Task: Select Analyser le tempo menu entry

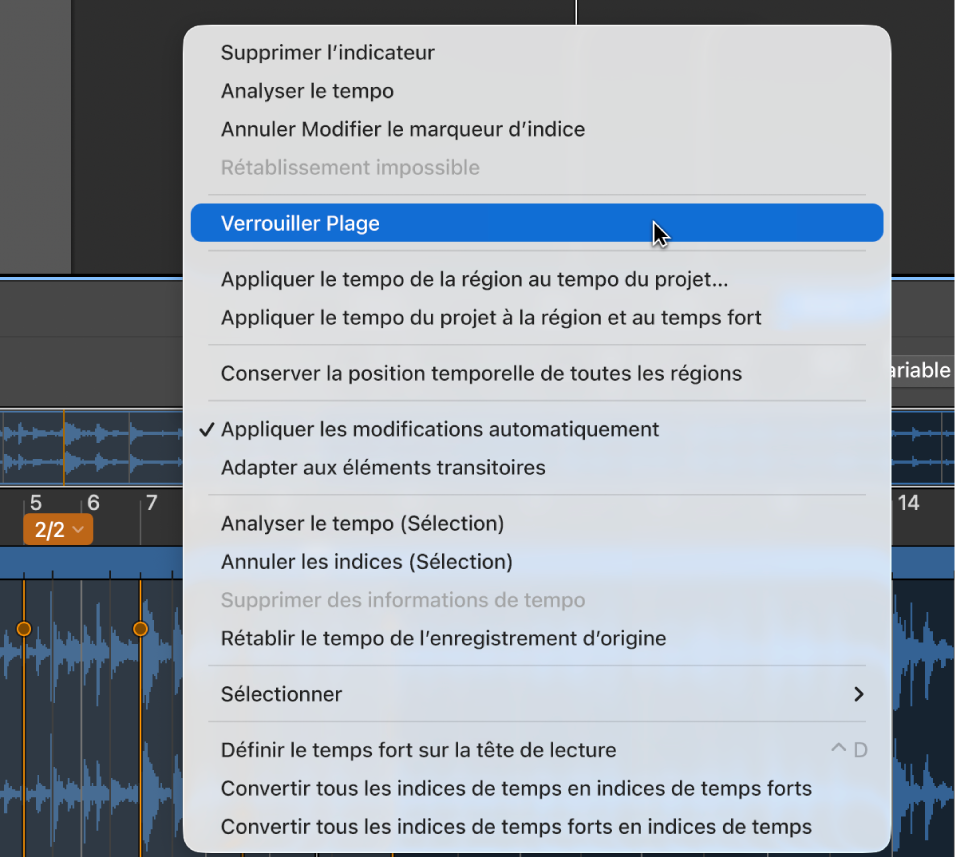Action: coord(537,91)
